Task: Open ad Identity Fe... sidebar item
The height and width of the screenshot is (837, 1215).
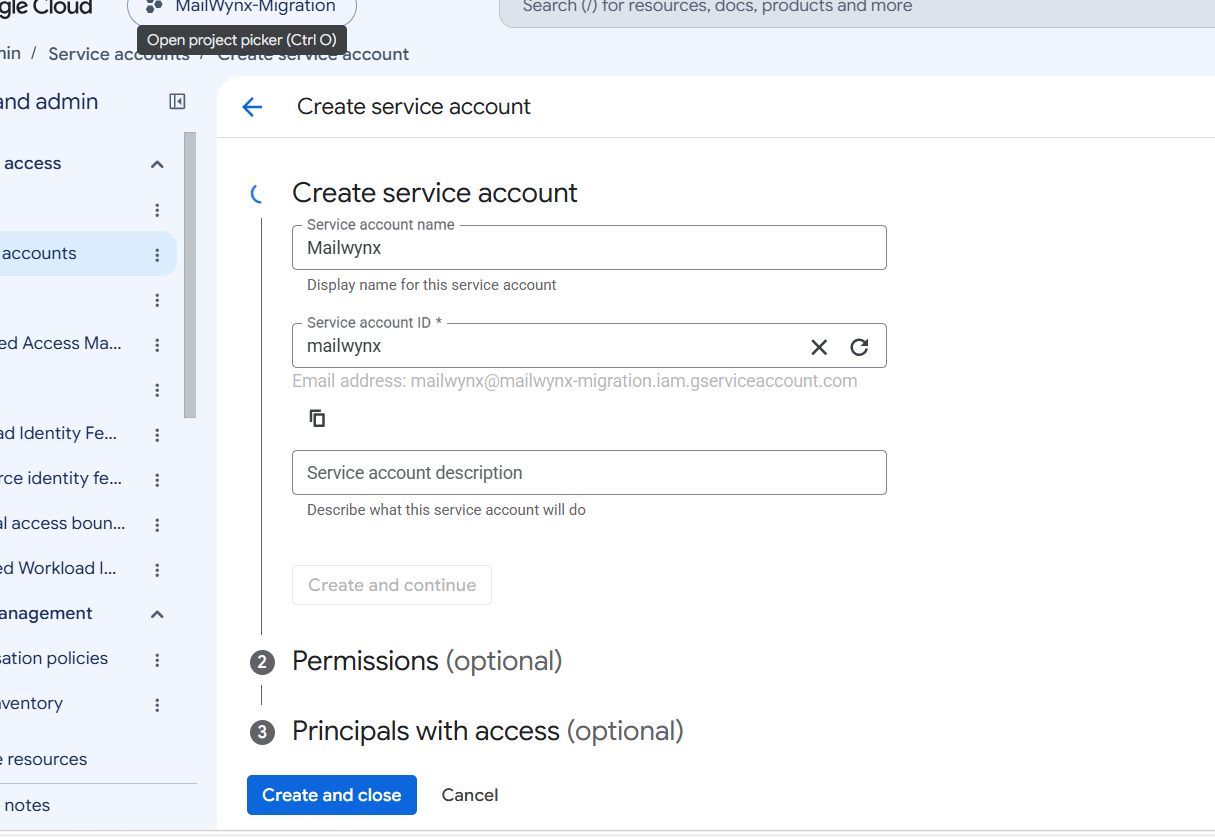Action: click(x=59, y=433)
